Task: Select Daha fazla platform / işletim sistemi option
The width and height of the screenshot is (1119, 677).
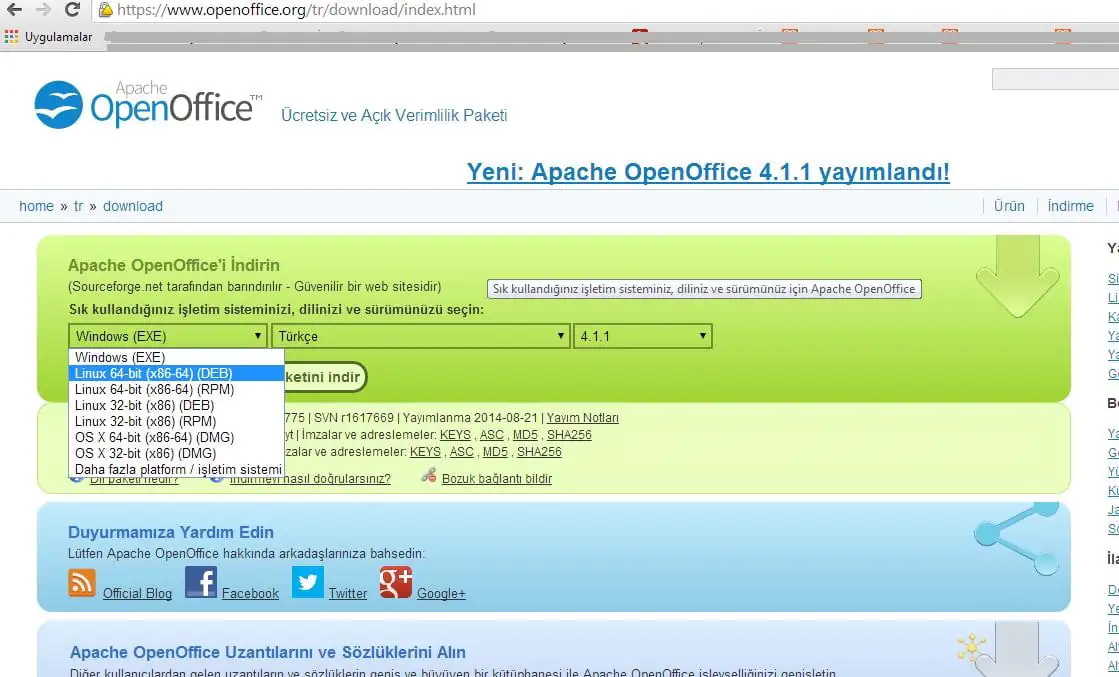Action: [x=178, y=469]
